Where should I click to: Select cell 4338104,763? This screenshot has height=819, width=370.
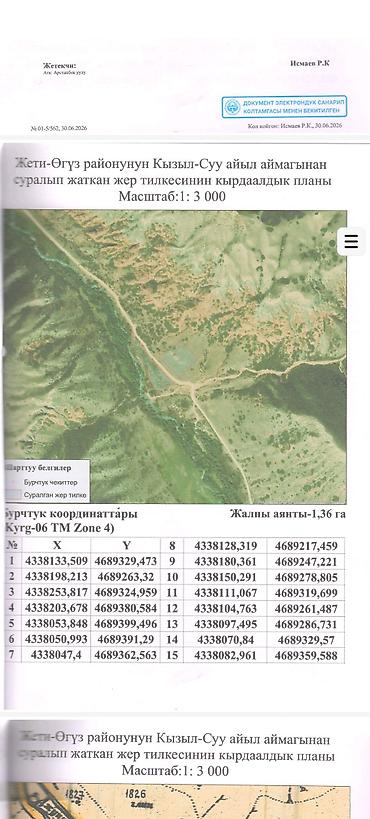tap(225, 609)
